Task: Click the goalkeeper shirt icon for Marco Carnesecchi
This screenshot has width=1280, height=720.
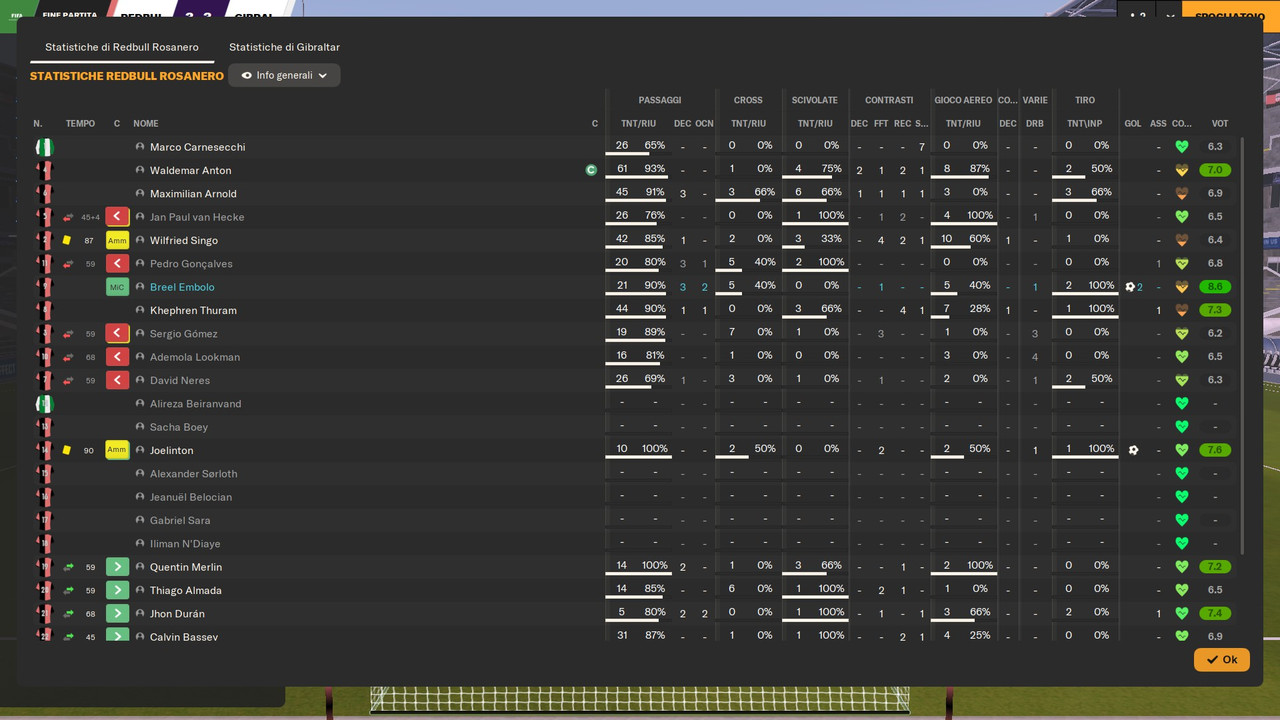Action: click(x=44, y=147)
